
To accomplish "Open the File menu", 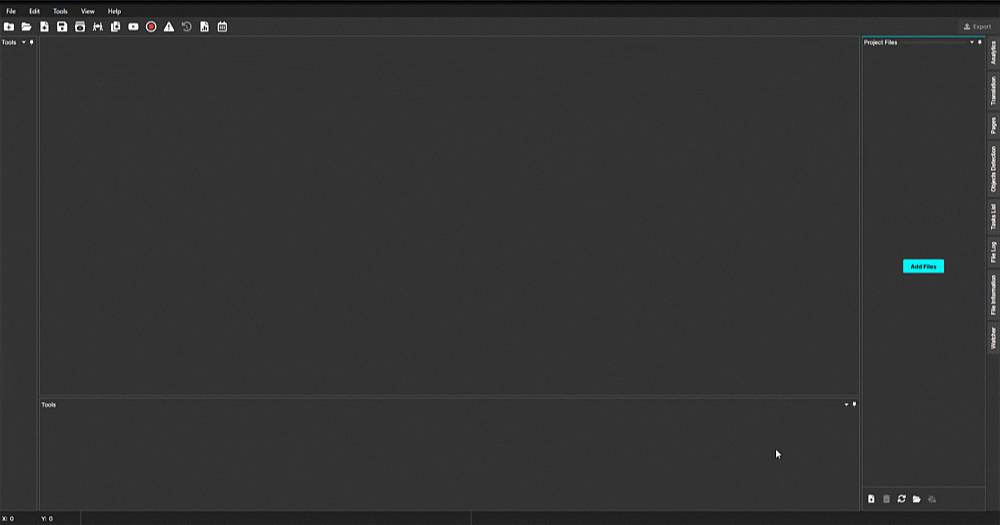I will (11, 11).
